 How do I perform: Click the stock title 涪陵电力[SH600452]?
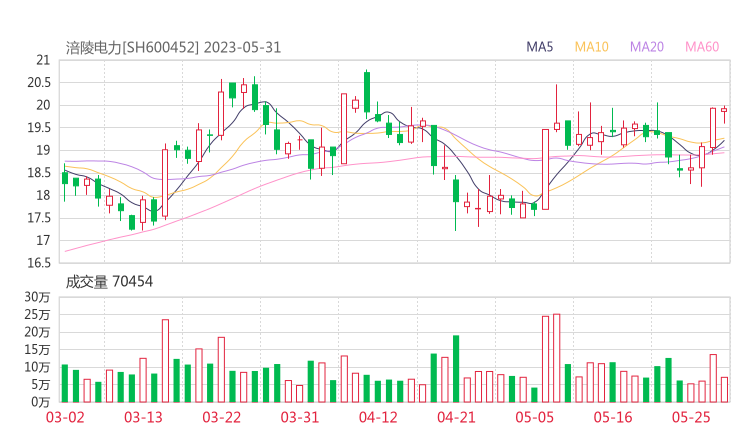point(133,48)
